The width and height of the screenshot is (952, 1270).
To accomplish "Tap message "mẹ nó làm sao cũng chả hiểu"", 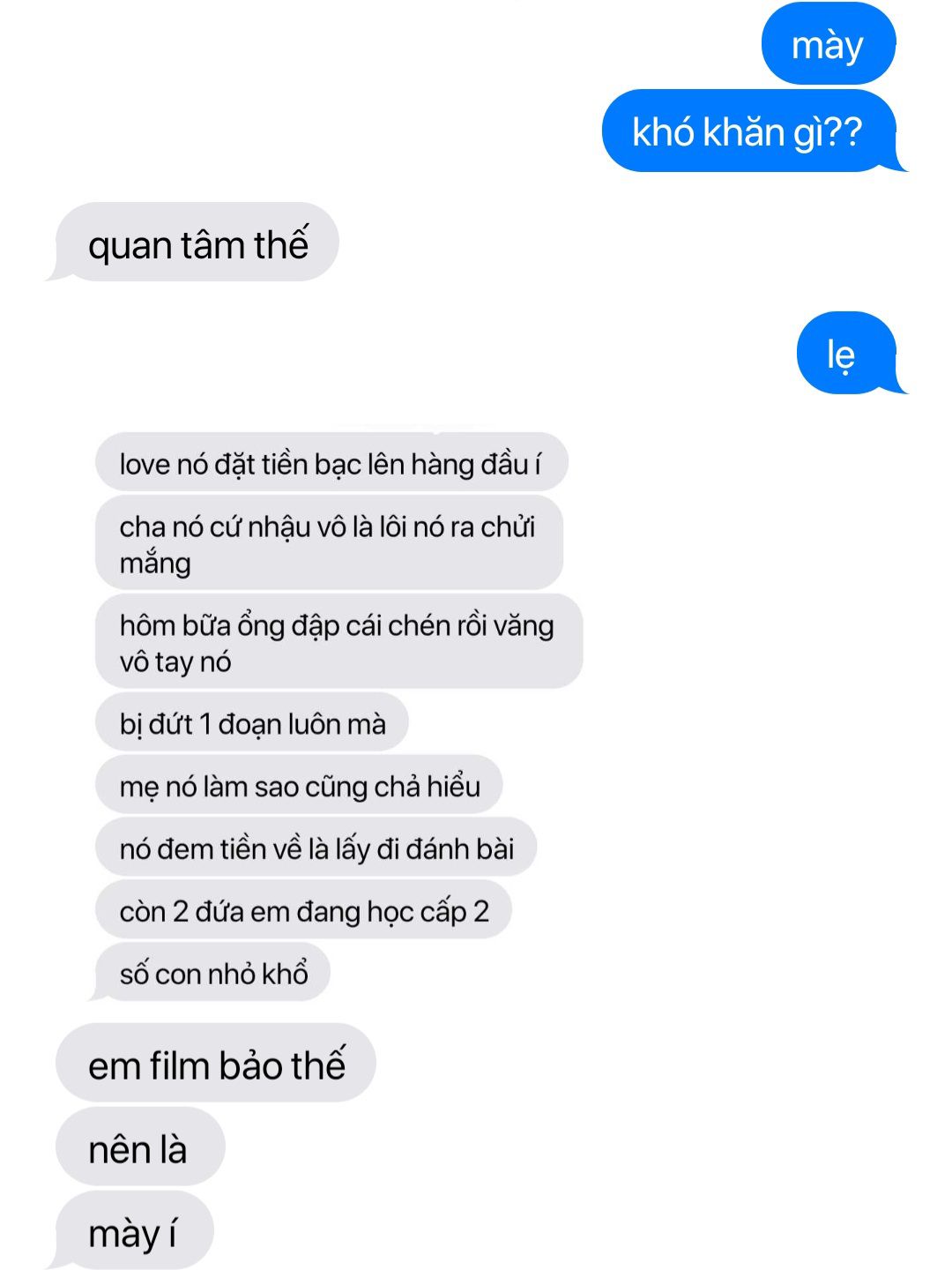I will (x=299, y=785).
